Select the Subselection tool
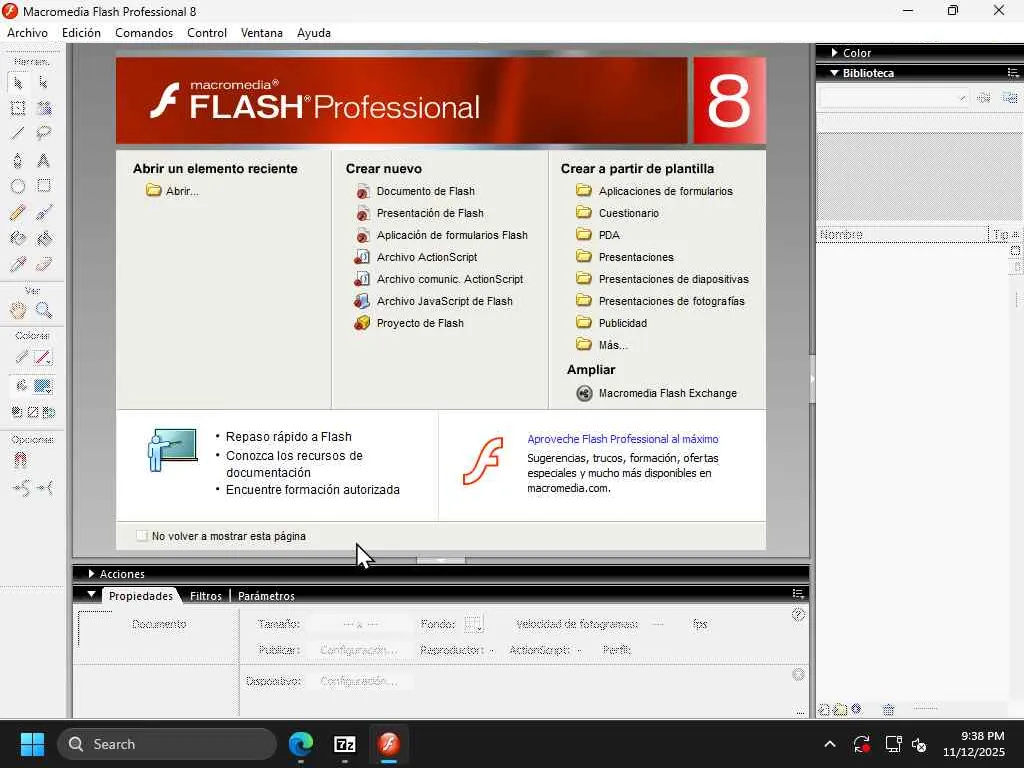This screenshot has width=1024, height=768. [x=43, y=83]
